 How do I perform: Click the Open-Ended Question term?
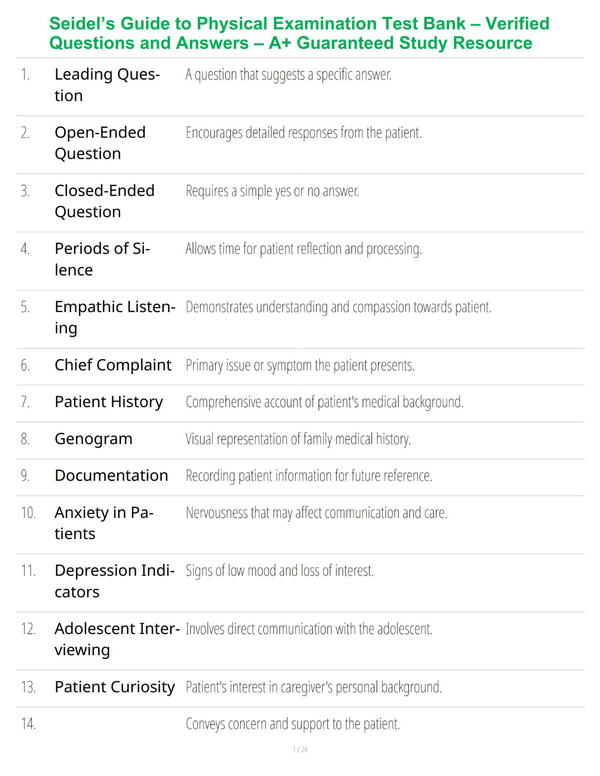[x=100, y=143]
